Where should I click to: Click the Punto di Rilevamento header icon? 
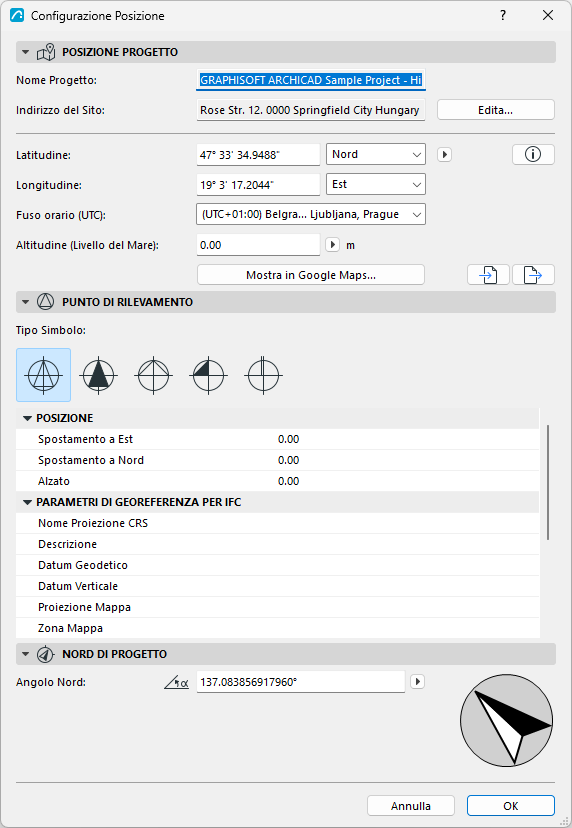[45, 302]
